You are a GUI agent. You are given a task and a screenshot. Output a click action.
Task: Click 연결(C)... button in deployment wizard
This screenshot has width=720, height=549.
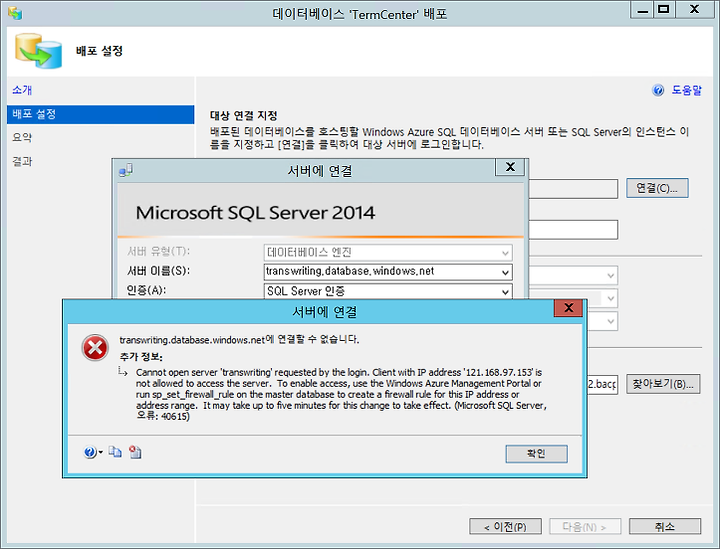[657, 188]
